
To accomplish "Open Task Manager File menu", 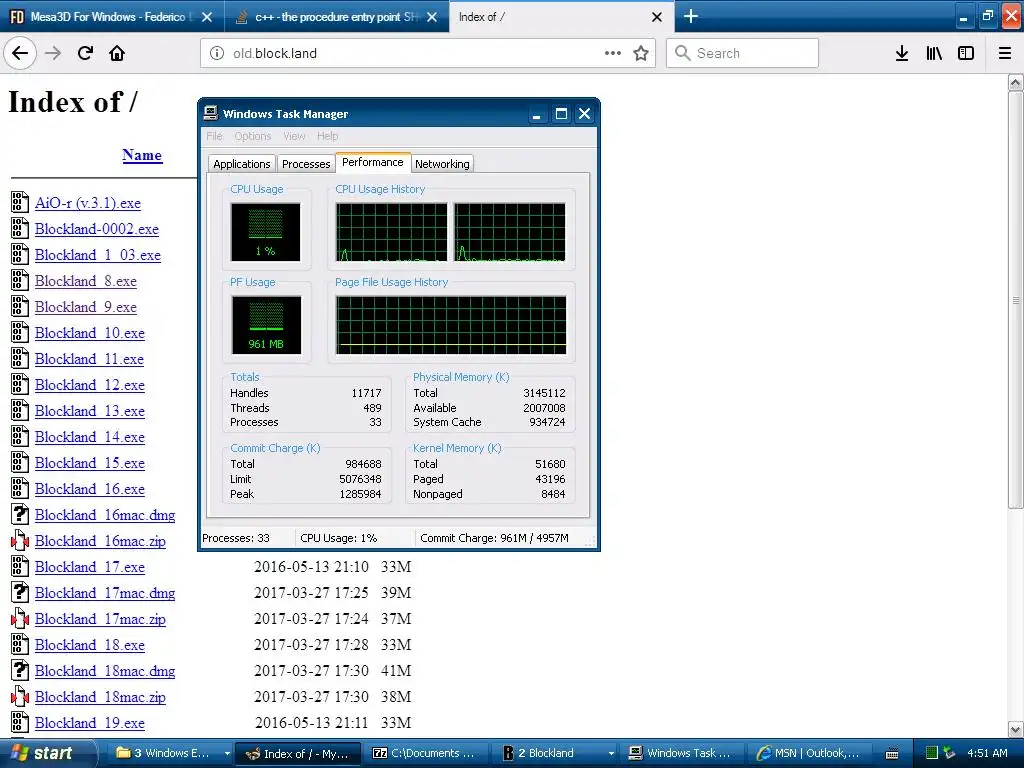I will [x=214, y=136].
